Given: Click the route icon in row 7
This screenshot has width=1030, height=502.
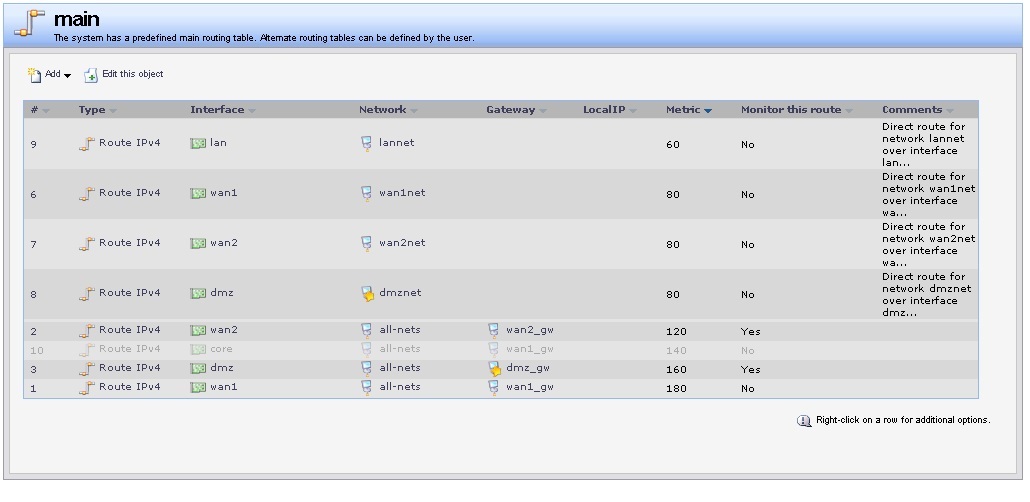Looking at the screenshot, I should 87,243.
